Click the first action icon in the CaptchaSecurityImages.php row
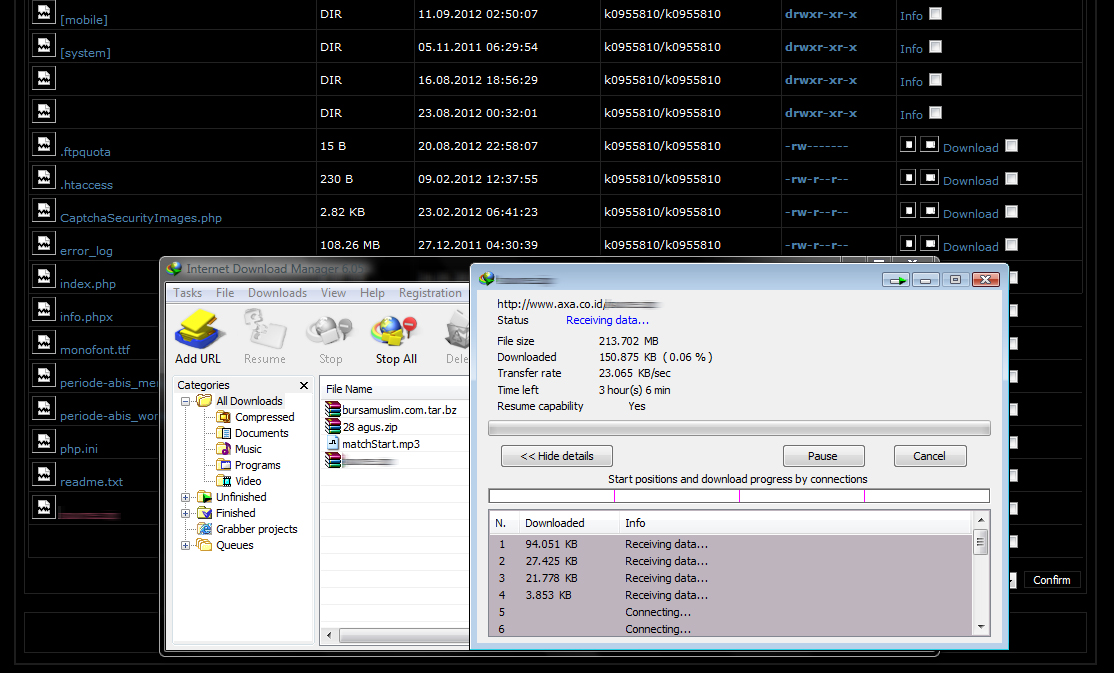This screenshot has width=1114, height=673. [x=908, y=211]
